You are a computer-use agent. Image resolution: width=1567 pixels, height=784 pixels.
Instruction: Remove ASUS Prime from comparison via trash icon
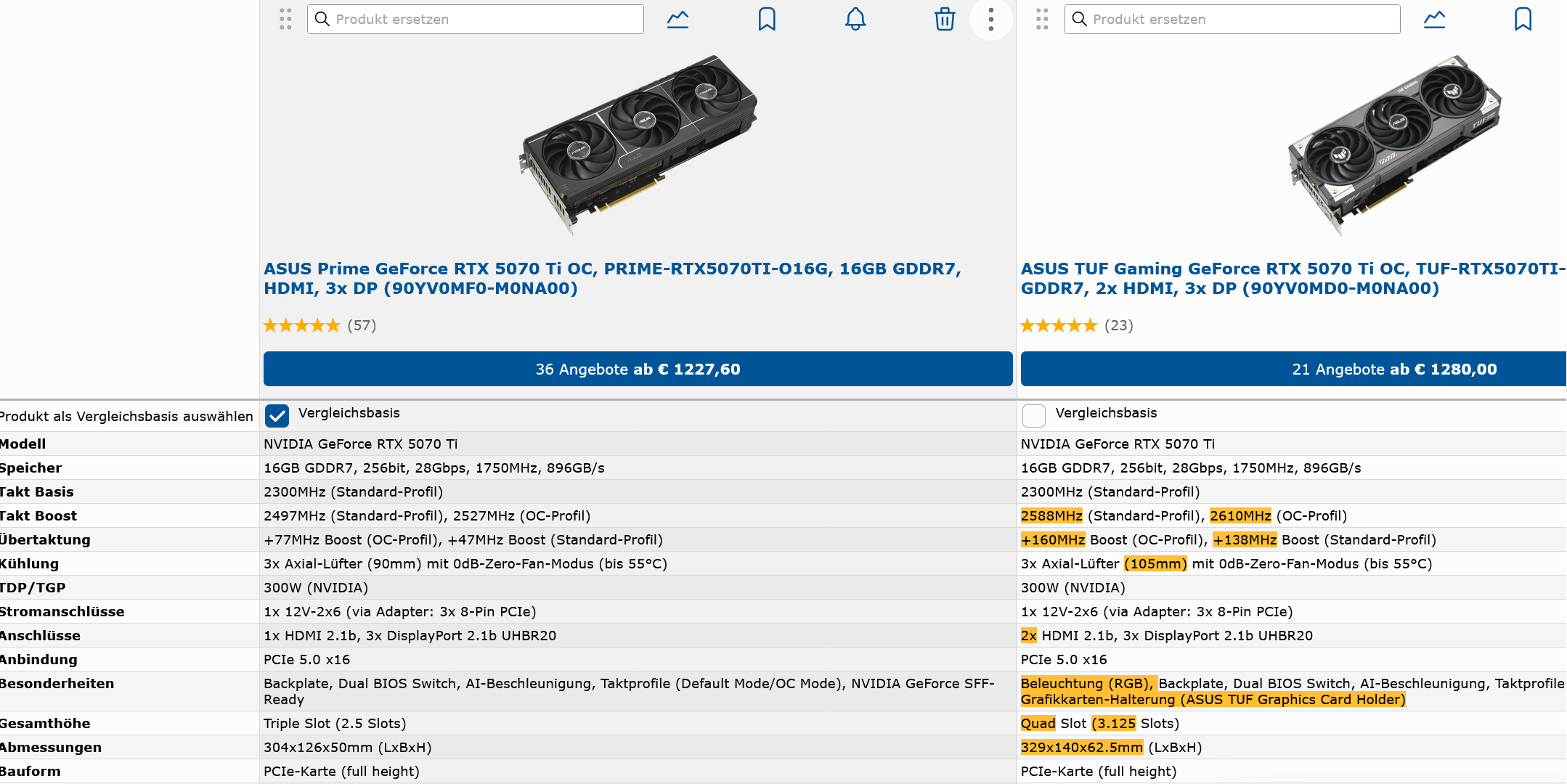pyautogui.click(x=945, y=19)
